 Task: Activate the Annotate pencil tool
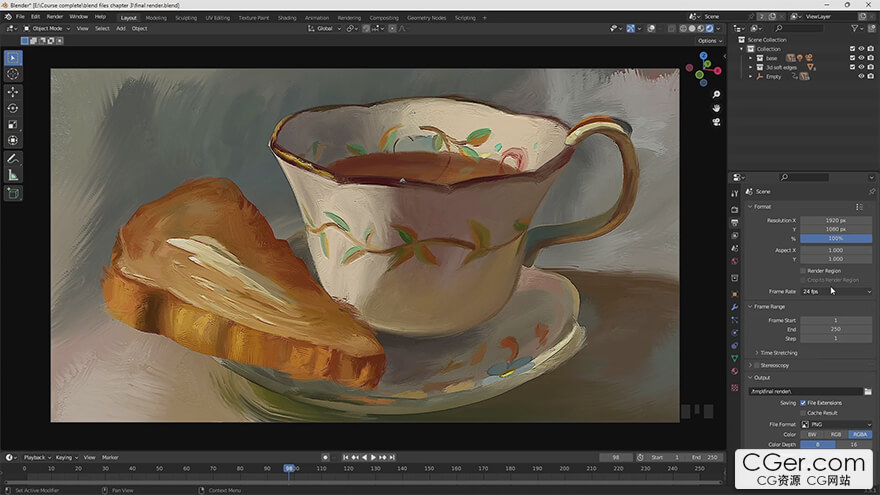[13, 158]
